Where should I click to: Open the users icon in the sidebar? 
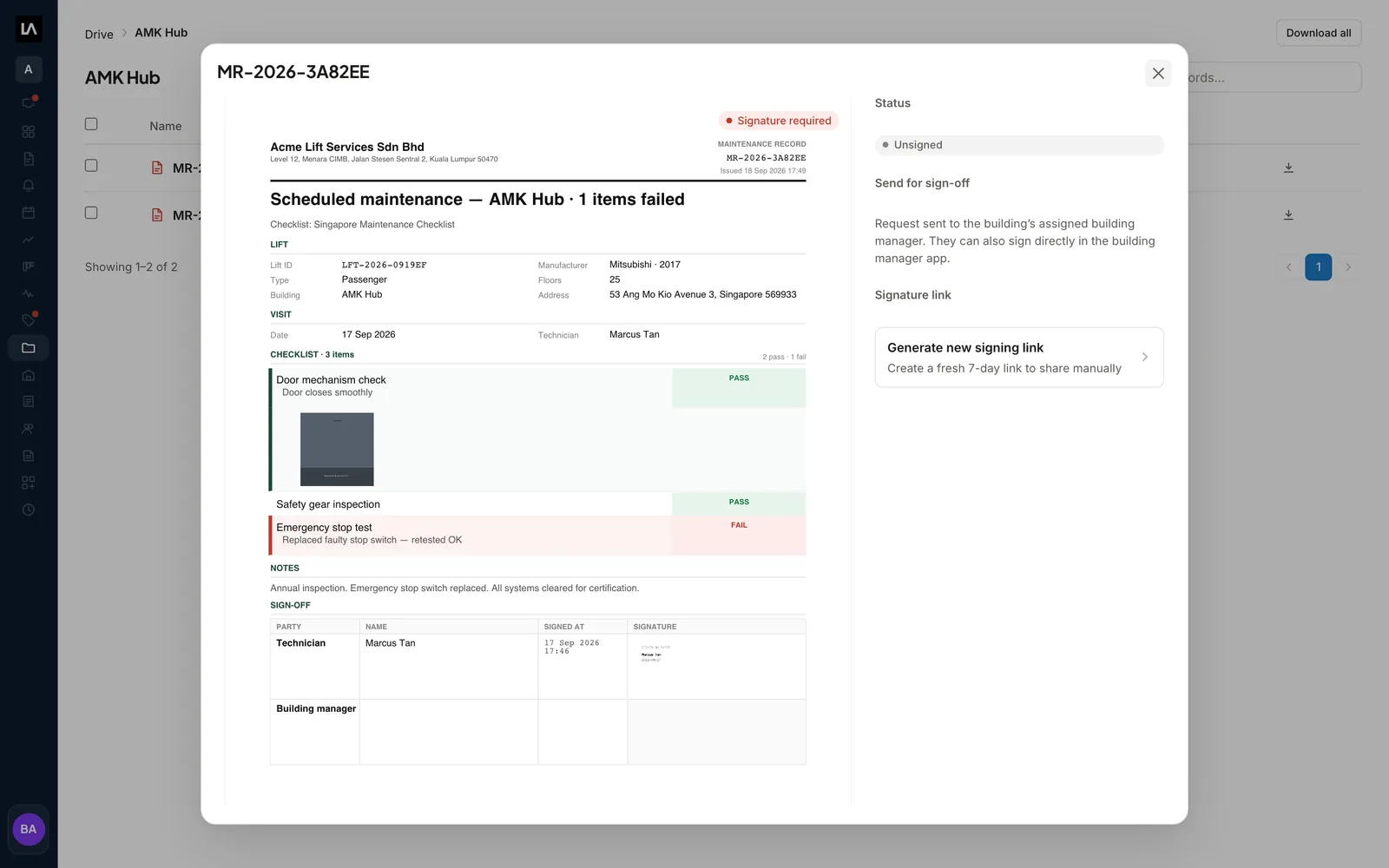coord(29,429)
